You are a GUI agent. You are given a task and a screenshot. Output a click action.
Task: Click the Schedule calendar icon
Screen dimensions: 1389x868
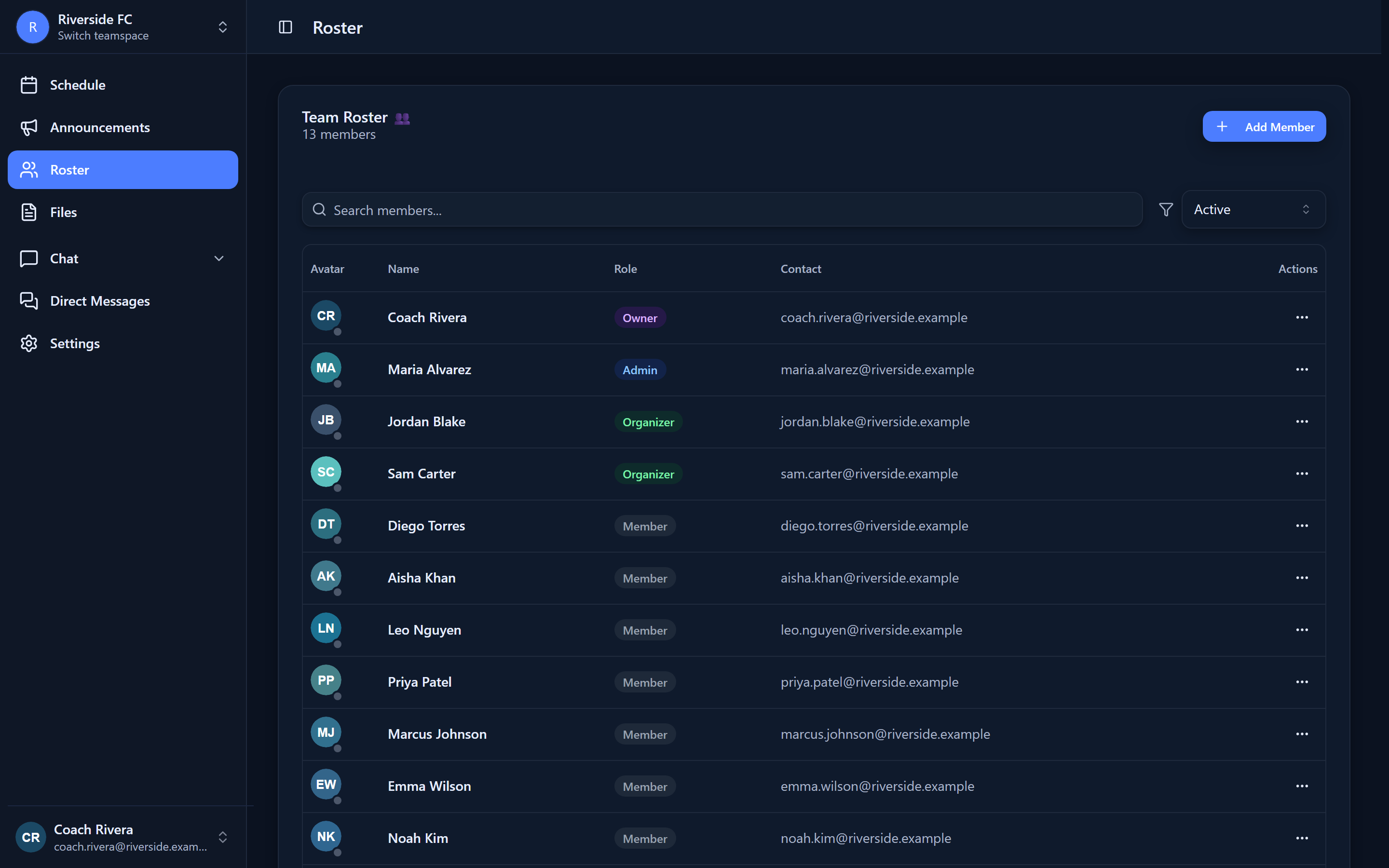(29, 85)
